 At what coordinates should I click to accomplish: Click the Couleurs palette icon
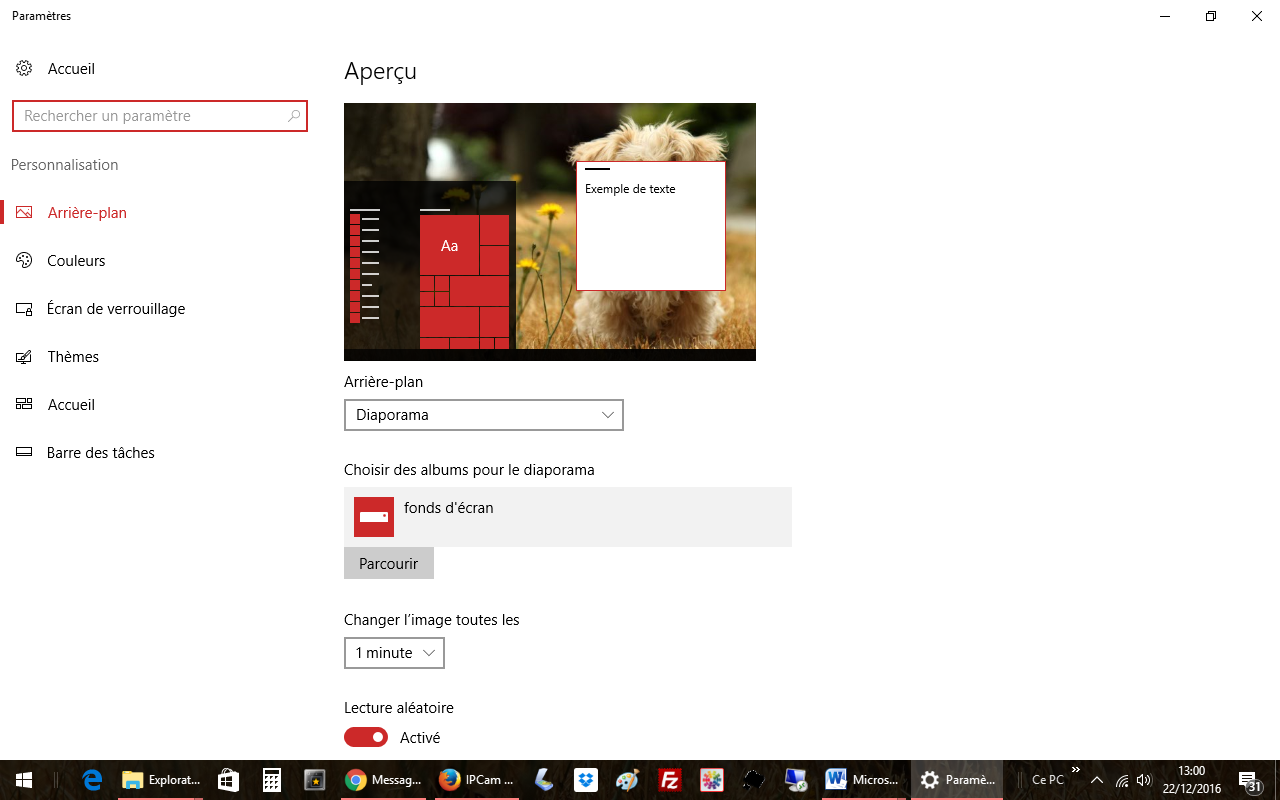[x=25, y=261]
